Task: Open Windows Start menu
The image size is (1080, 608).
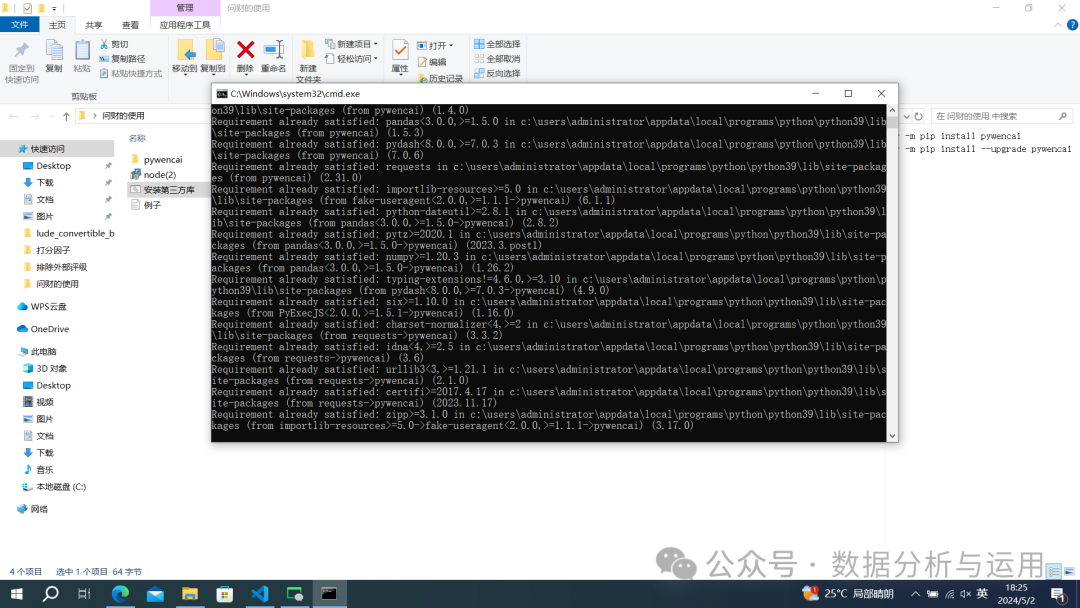Action: point(17,594)
